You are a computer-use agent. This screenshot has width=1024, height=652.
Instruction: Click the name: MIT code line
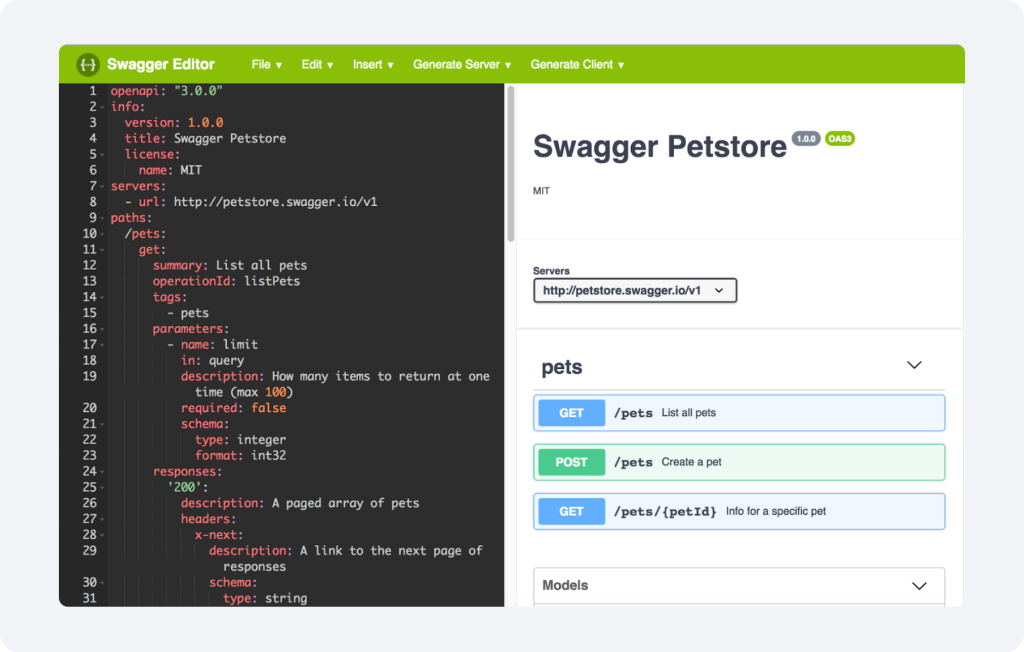click(170, 171)
